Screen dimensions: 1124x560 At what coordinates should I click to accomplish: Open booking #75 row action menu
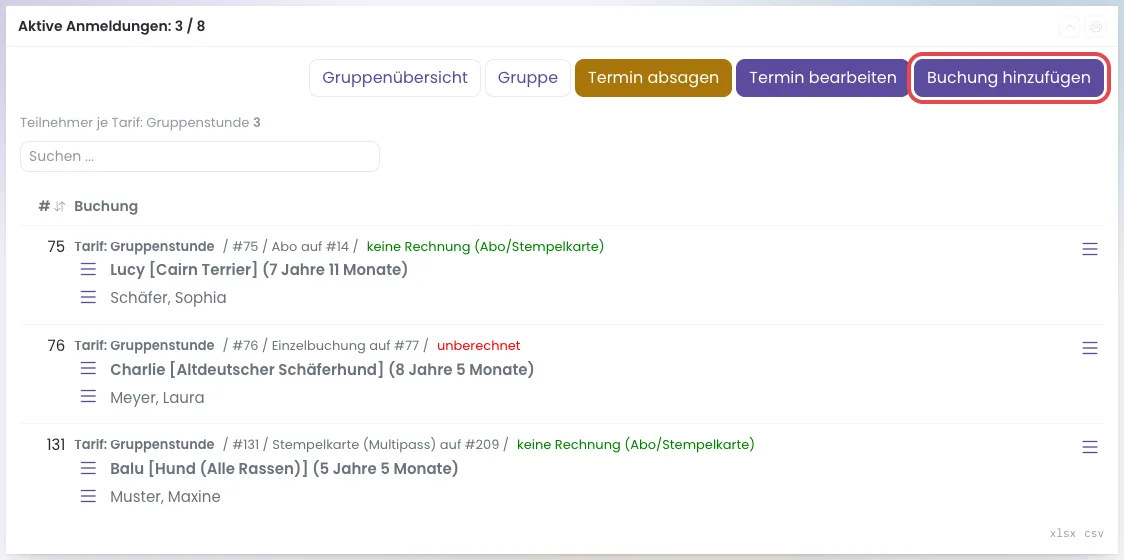coord(1090,249)
